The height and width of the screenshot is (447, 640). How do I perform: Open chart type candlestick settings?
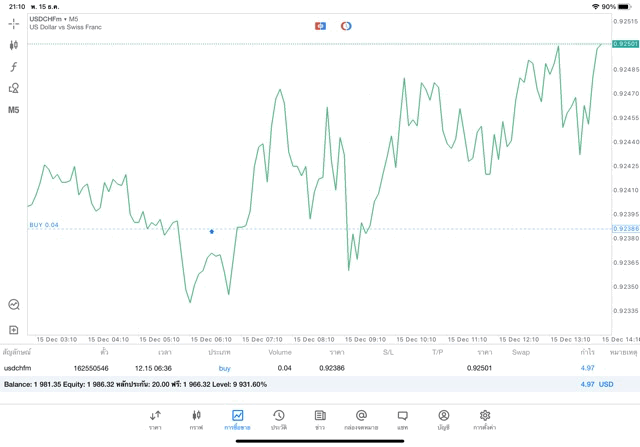pos(14,45)
